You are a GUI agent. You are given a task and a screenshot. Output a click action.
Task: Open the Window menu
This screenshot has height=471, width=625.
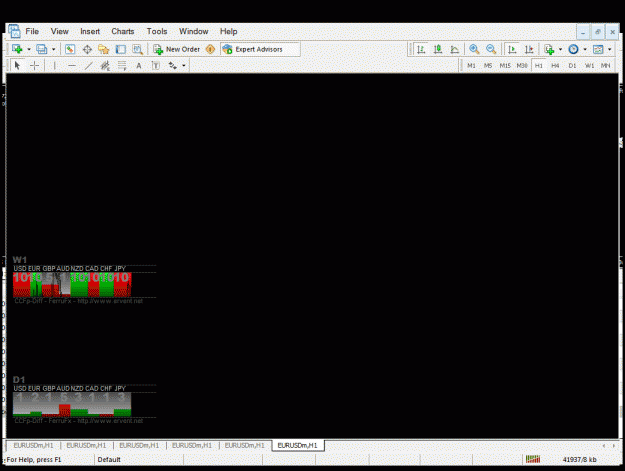(194, 31)
